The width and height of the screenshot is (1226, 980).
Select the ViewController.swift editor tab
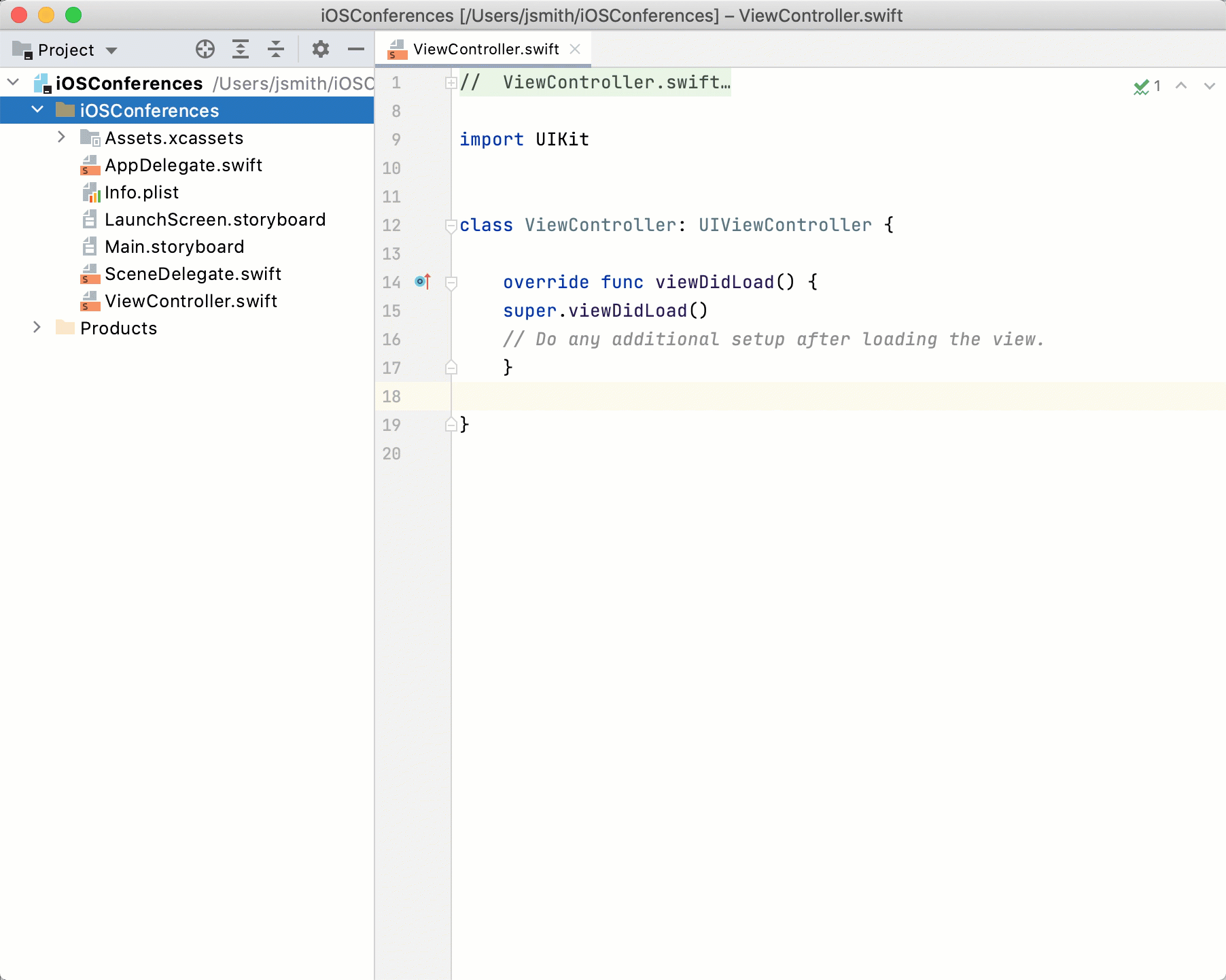485,50
